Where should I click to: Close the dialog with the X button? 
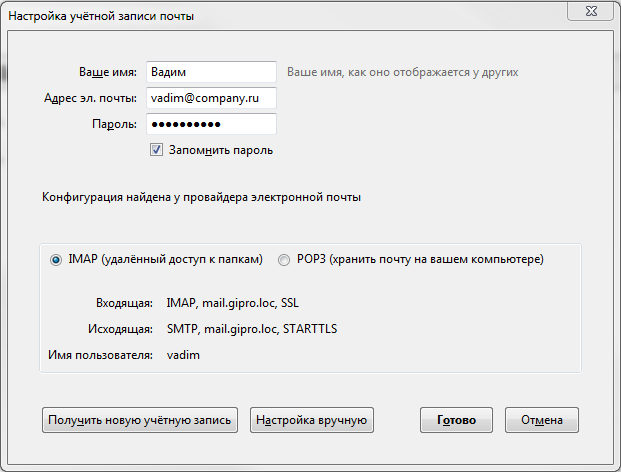[591, 11]
